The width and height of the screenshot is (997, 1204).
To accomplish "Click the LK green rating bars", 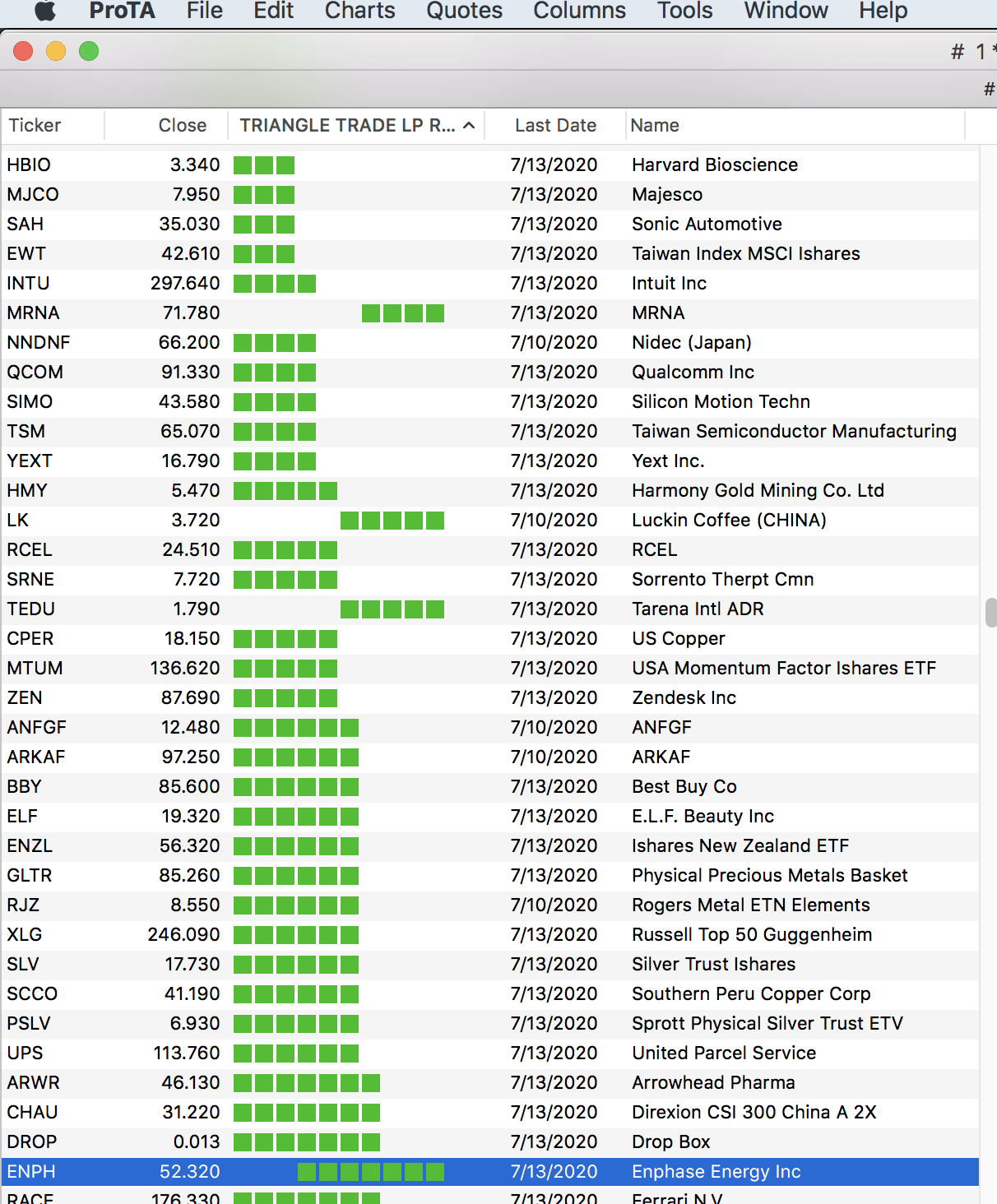I will click(392, 520).
